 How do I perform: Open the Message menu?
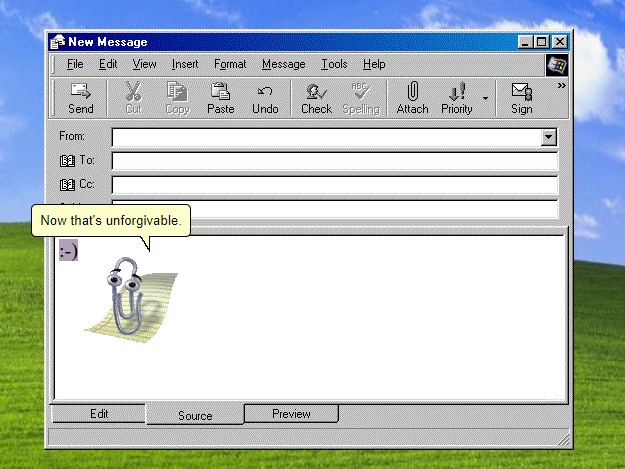[283, 64]
